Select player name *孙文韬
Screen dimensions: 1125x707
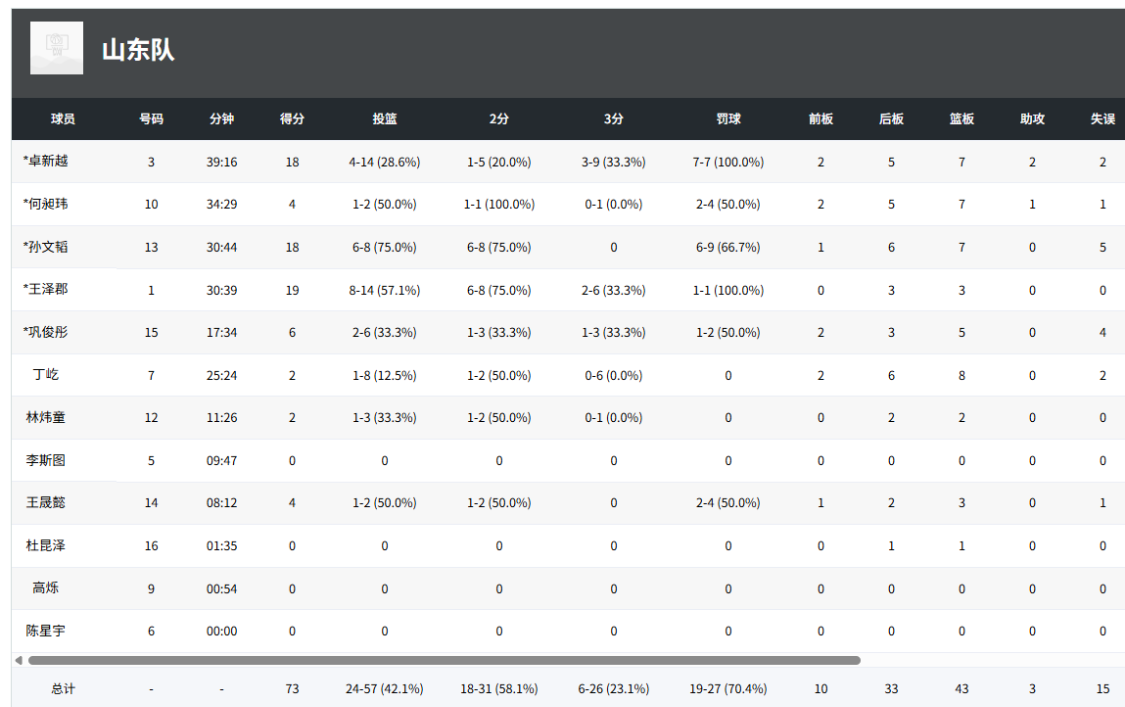[45, 247]
